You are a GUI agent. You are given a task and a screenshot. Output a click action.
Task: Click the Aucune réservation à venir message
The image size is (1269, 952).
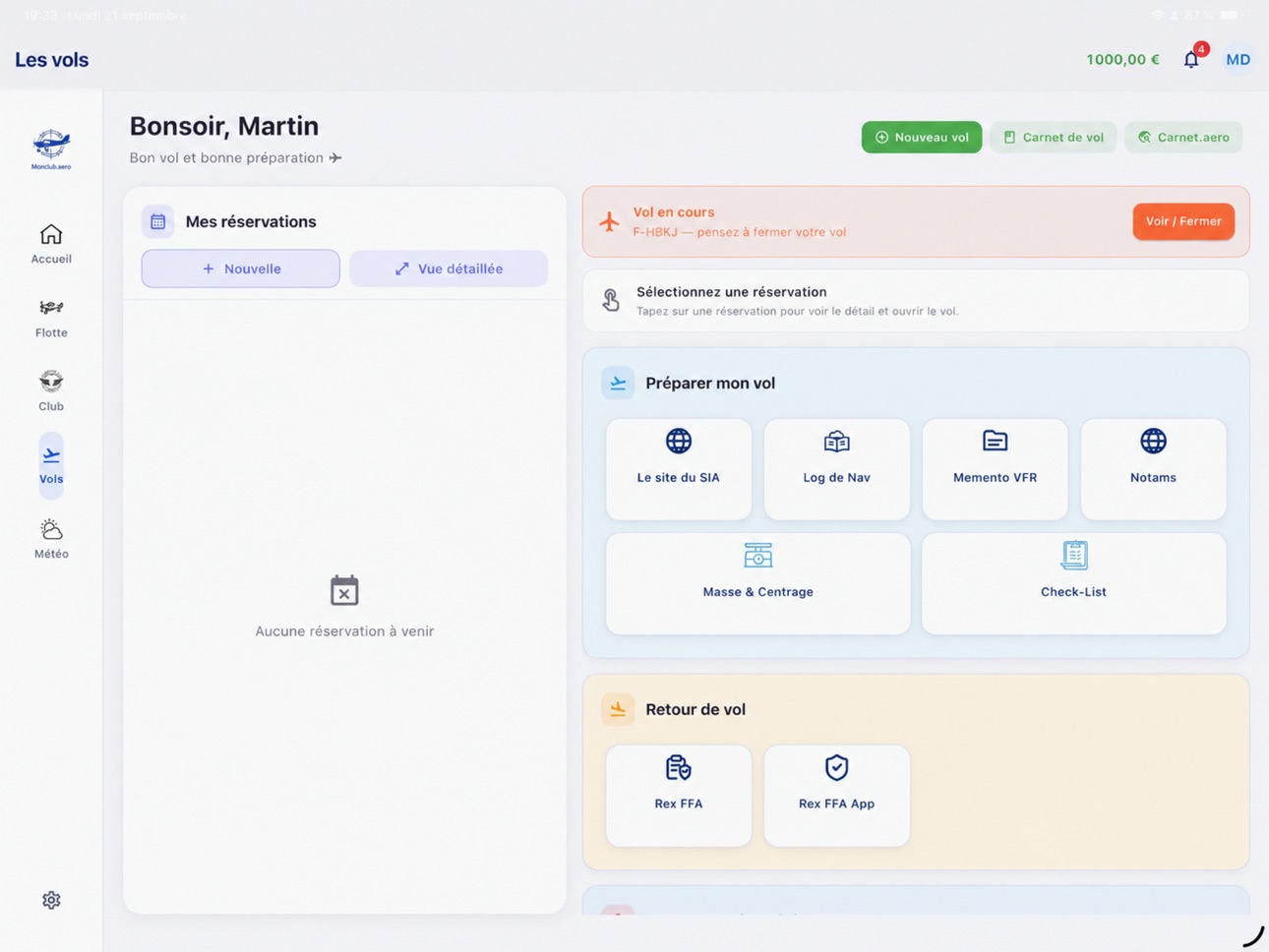344,631
